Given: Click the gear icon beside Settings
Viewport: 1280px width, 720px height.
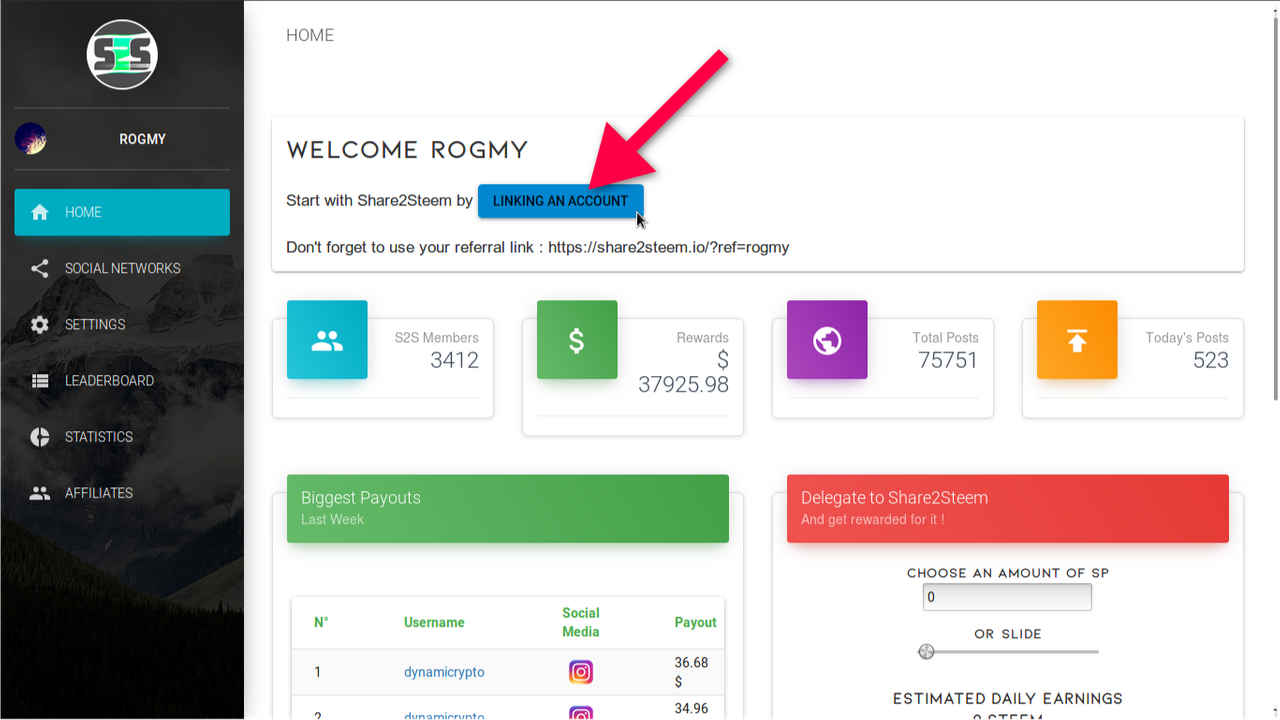Looking at the screenshot, I should click(40, 324).
